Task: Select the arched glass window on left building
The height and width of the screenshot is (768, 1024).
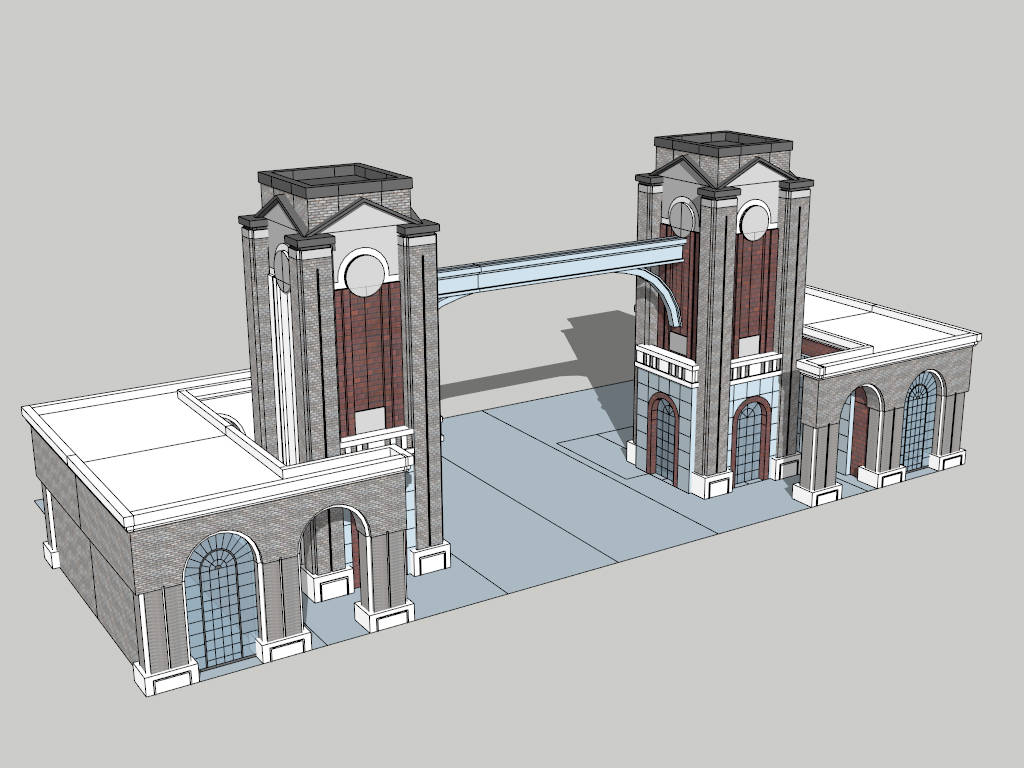Action: [221, 600]
